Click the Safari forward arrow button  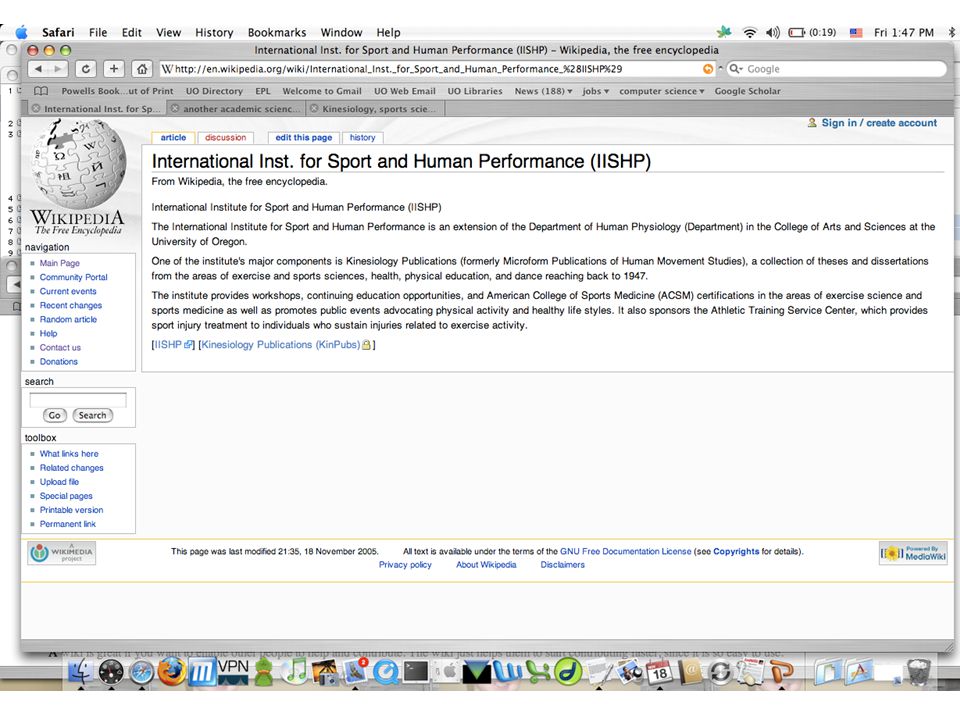pyautogui.click(x=58, y=69)
